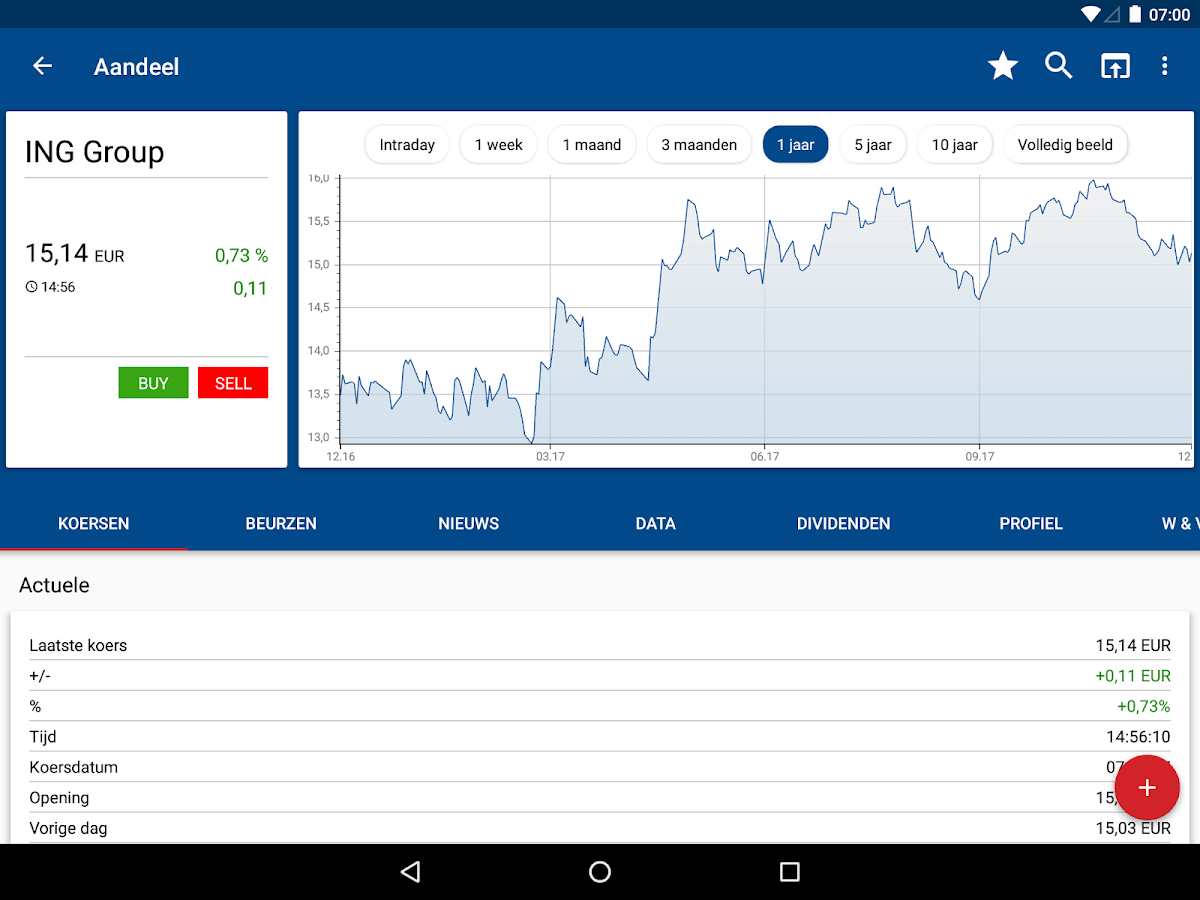This screenshot has height=900, width=1200.
Task: Tap the Aandeel page title
Action: [x=136, y=67]
